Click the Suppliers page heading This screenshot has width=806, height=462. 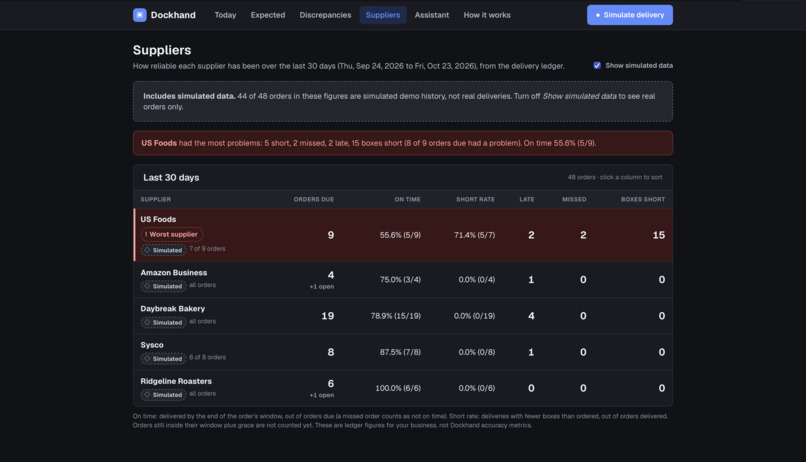coord(162,50)
